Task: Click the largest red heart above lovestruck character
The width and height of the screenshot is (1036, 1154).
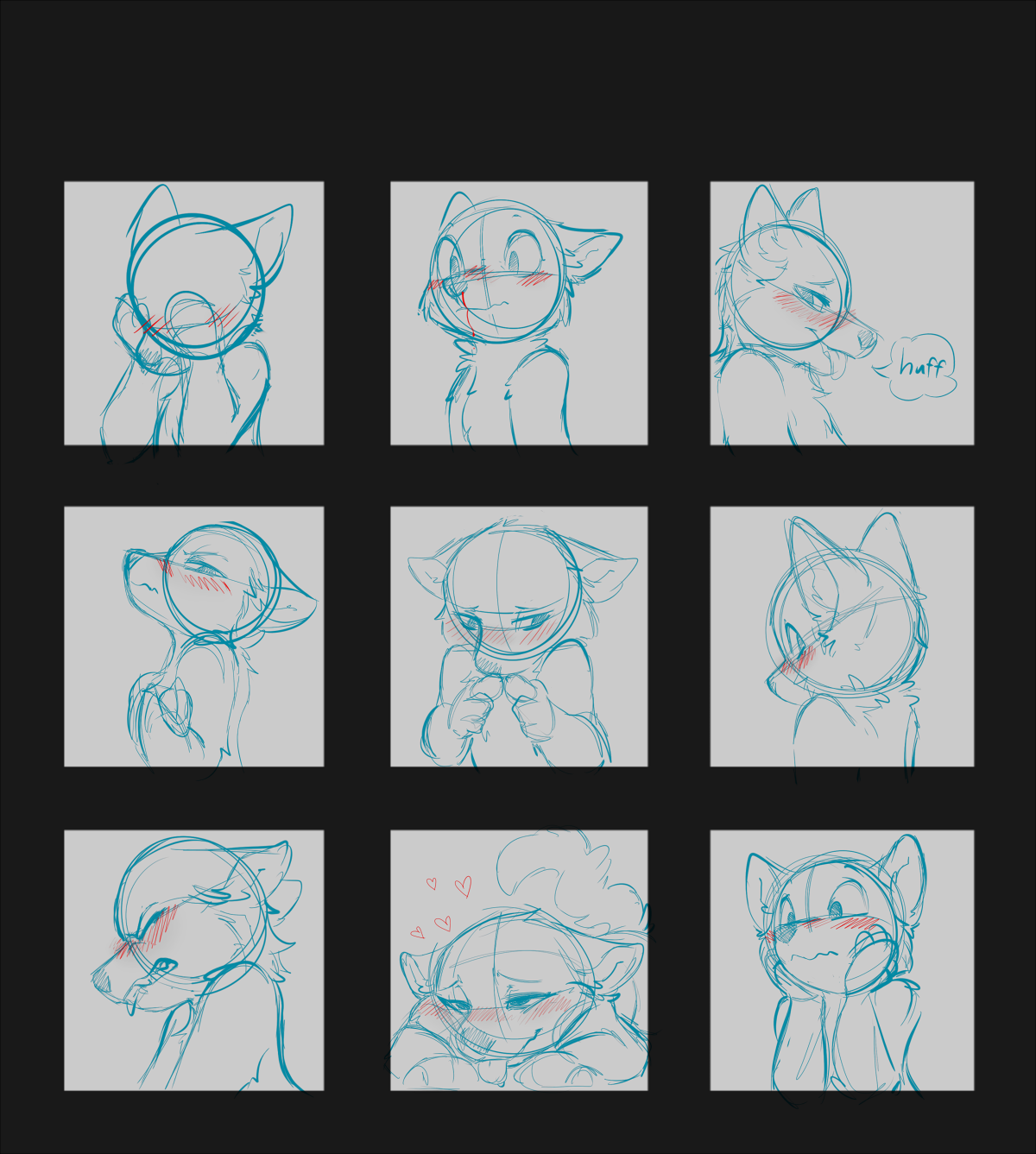Action: tap(464, 886)
